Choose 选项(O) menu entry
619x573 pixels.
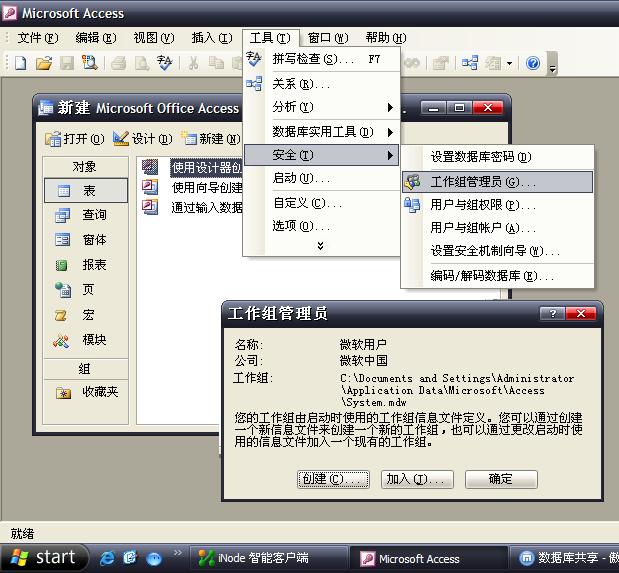[x=322, y=226]
